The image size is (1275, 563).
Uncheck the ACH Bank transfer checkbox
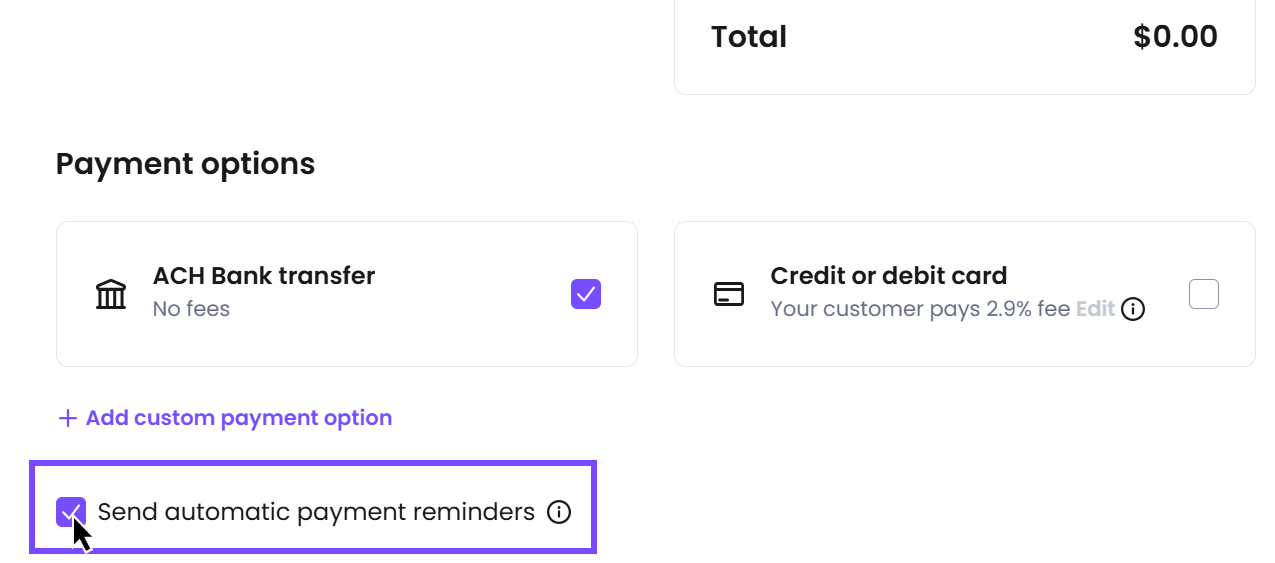586,294
